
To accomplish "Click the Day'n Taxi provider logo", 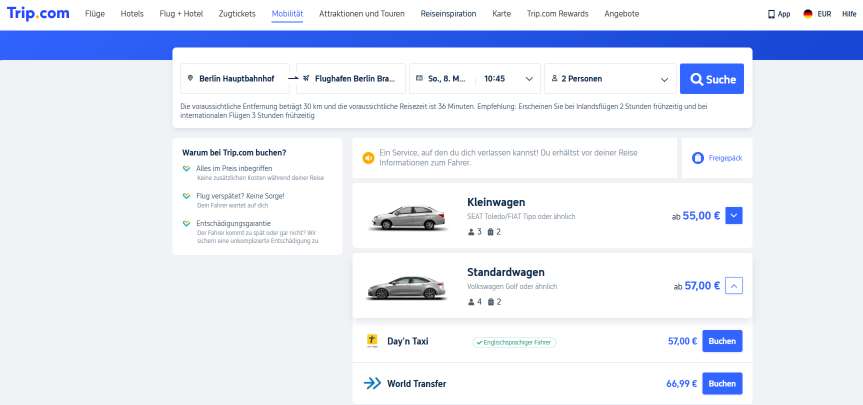I will coord(372,341).
